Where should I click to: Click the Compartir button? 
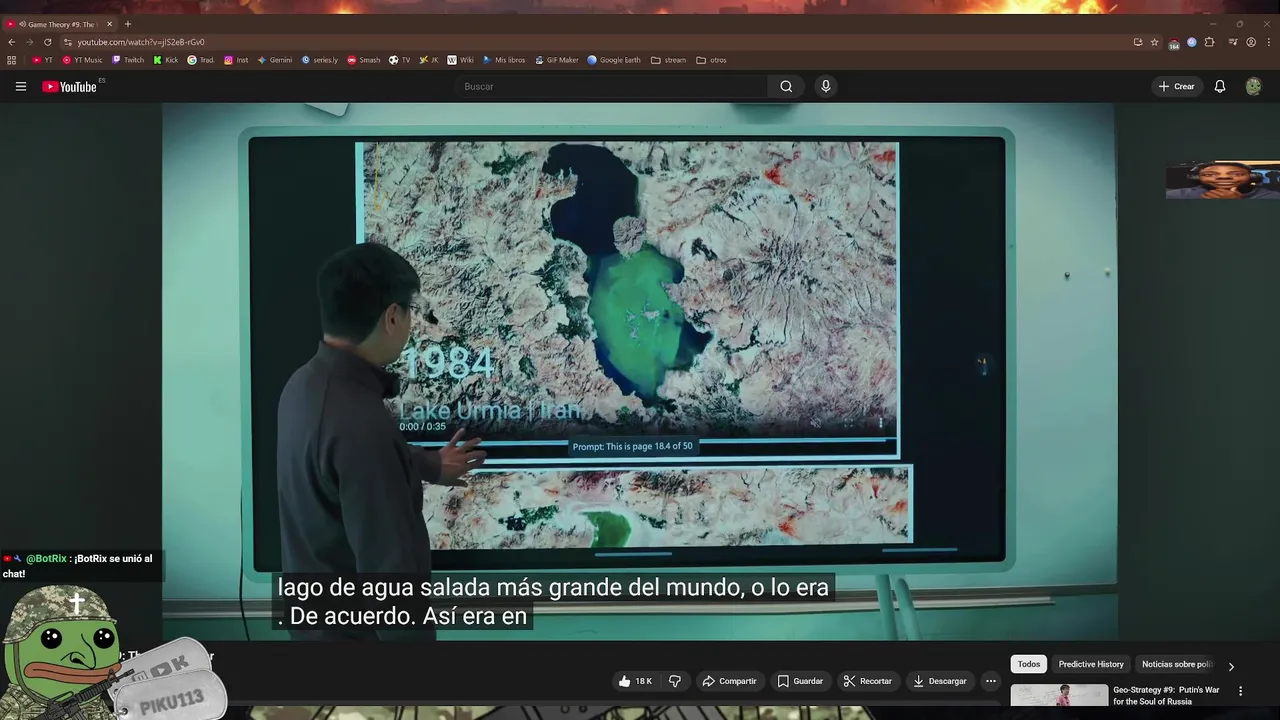[729, 681]
